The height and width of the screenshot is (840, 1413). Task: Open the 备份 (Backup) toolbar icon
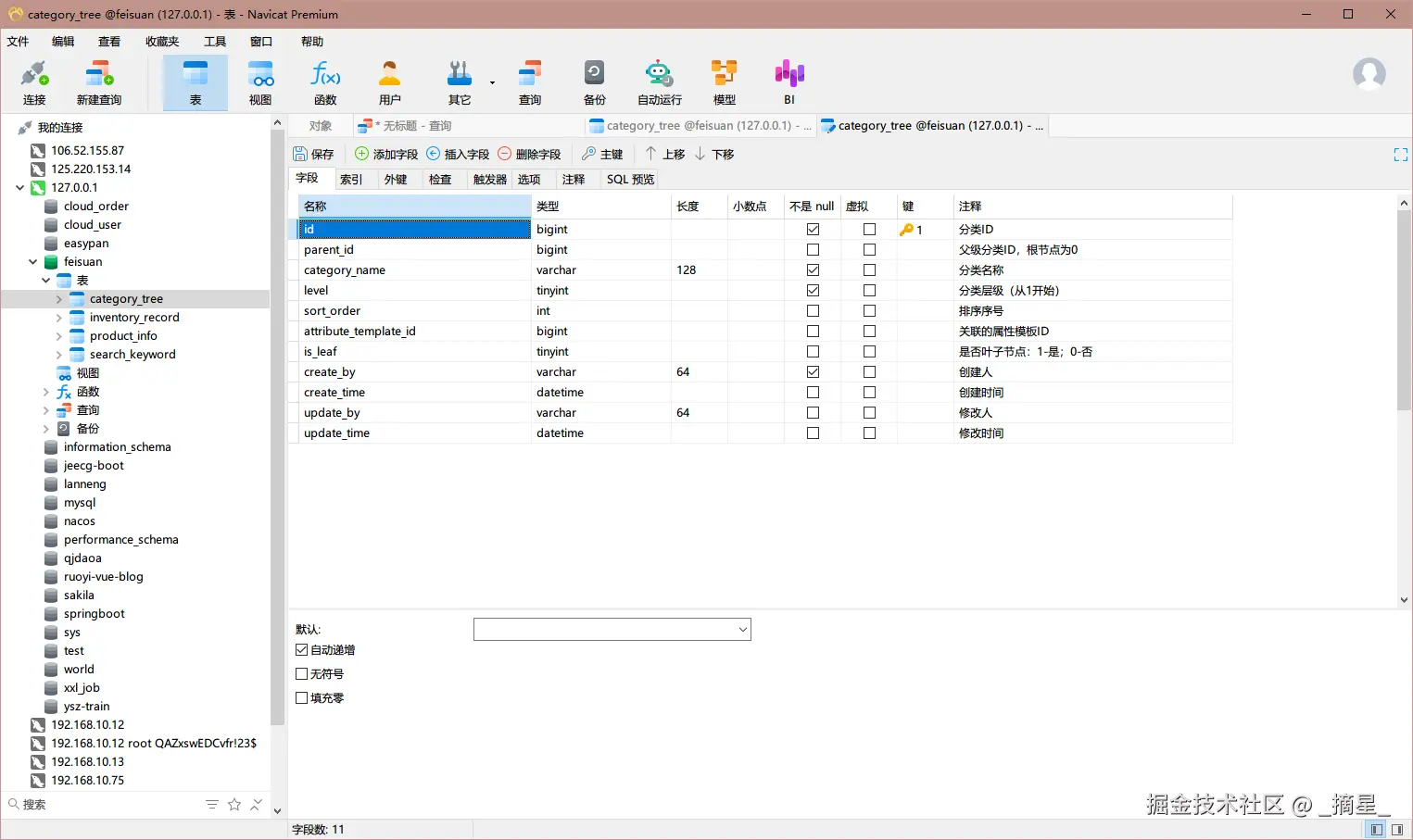(595, 82)
